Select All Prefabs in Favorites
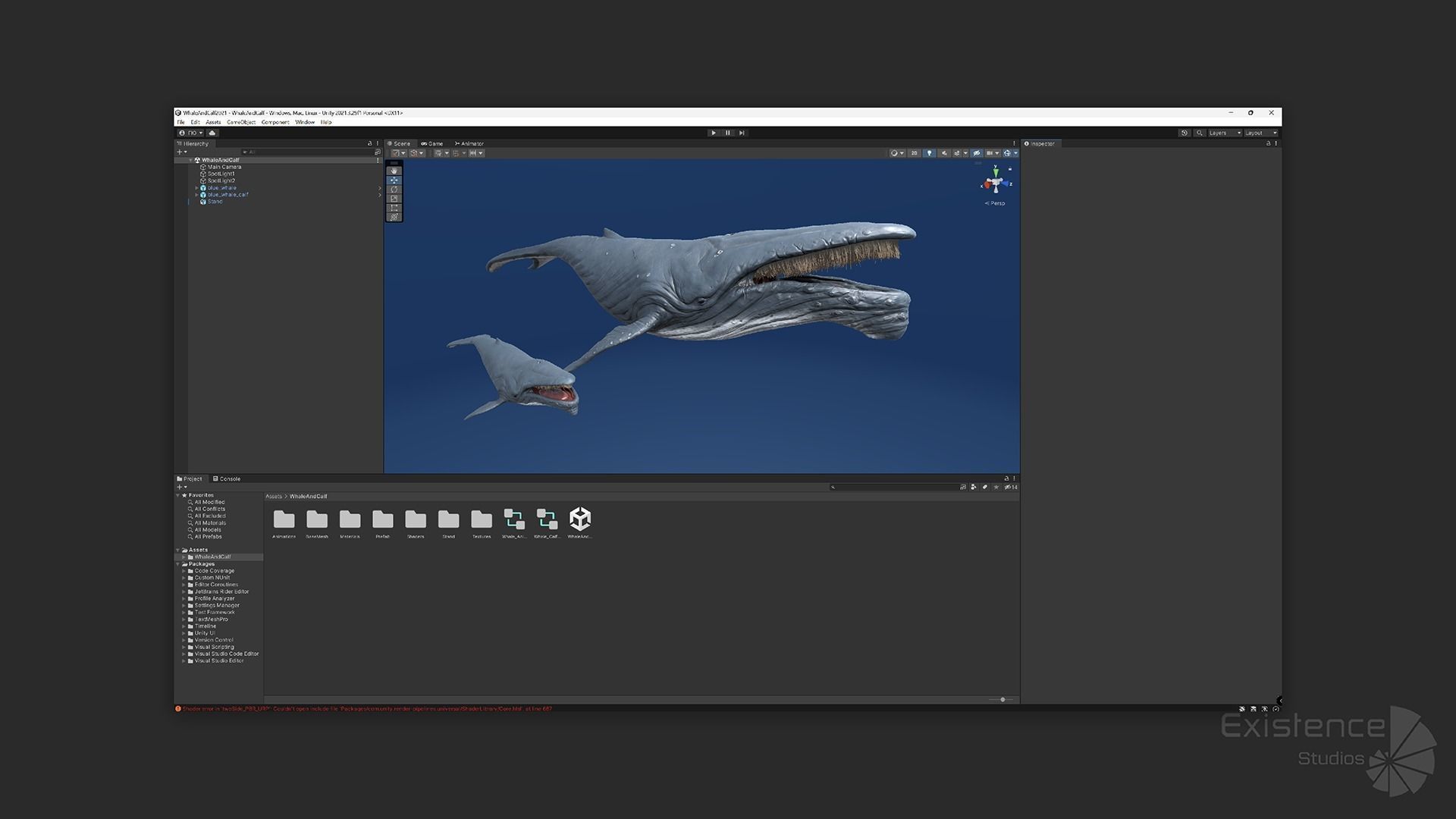The height and width of the screenshot is (819, 1456). (x=208, y=537)
